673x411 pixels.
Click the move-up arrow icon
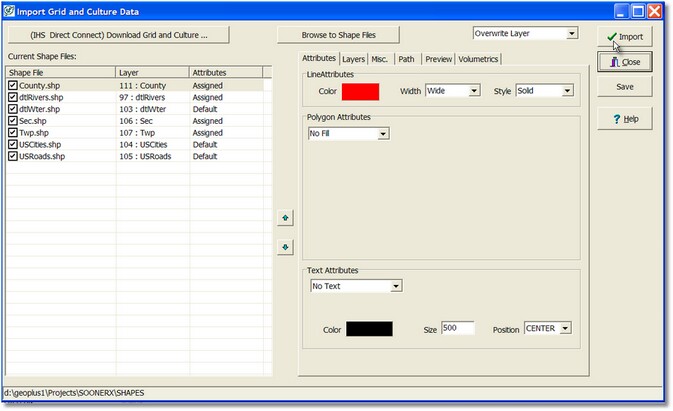click(285, 218)
